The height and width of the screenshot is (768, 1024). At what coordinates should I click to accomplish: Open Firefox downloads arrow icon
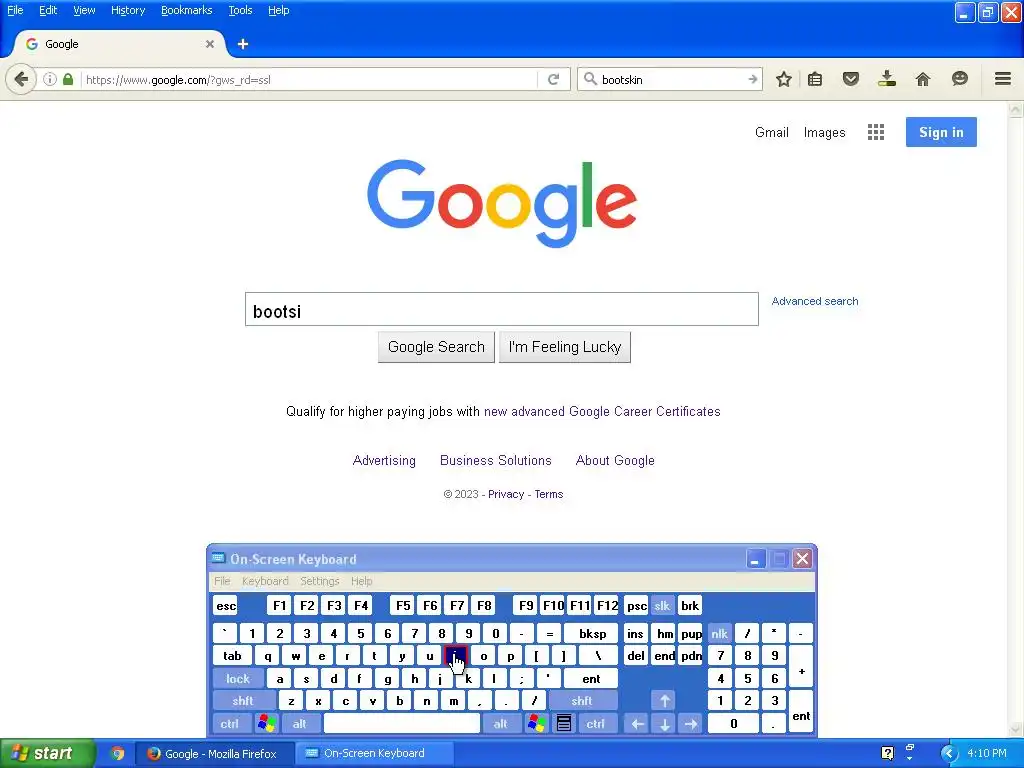tap(886, 79)
